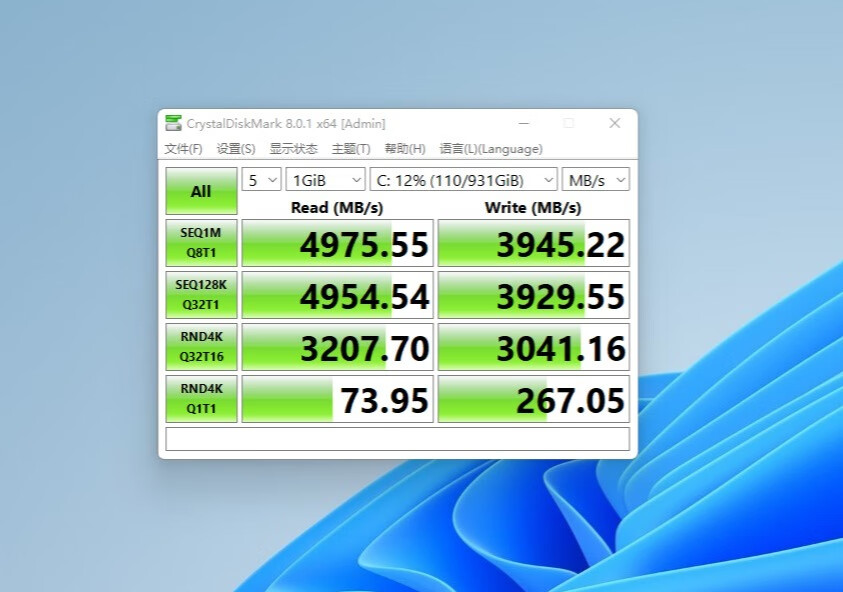Viewport: 843px width, 592px height.
Task: Open the 设置(S) menu
Action: pos(235,149)
